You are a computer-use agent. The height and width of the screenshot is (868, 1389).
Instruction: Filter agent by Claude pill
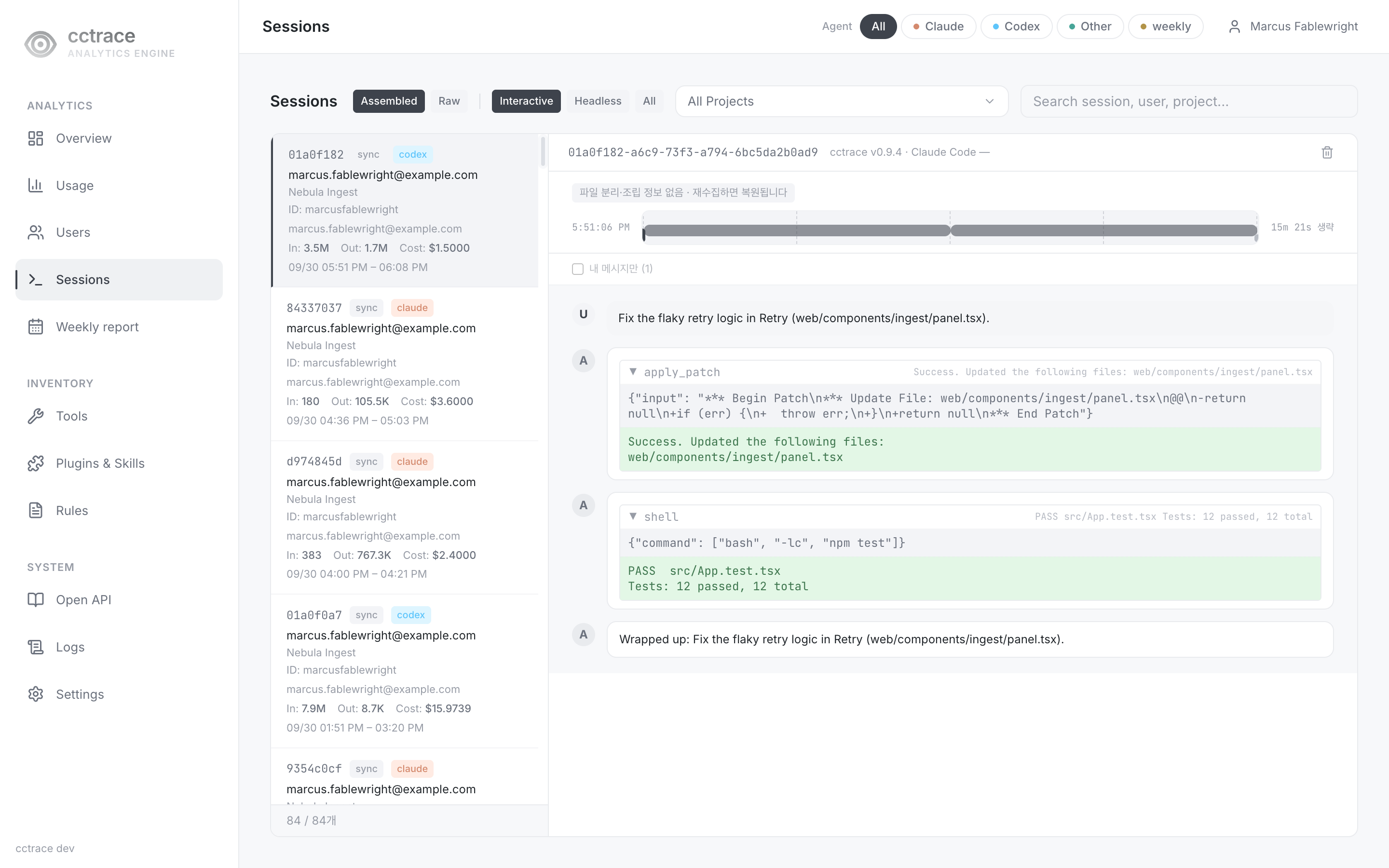coord(939,27)
